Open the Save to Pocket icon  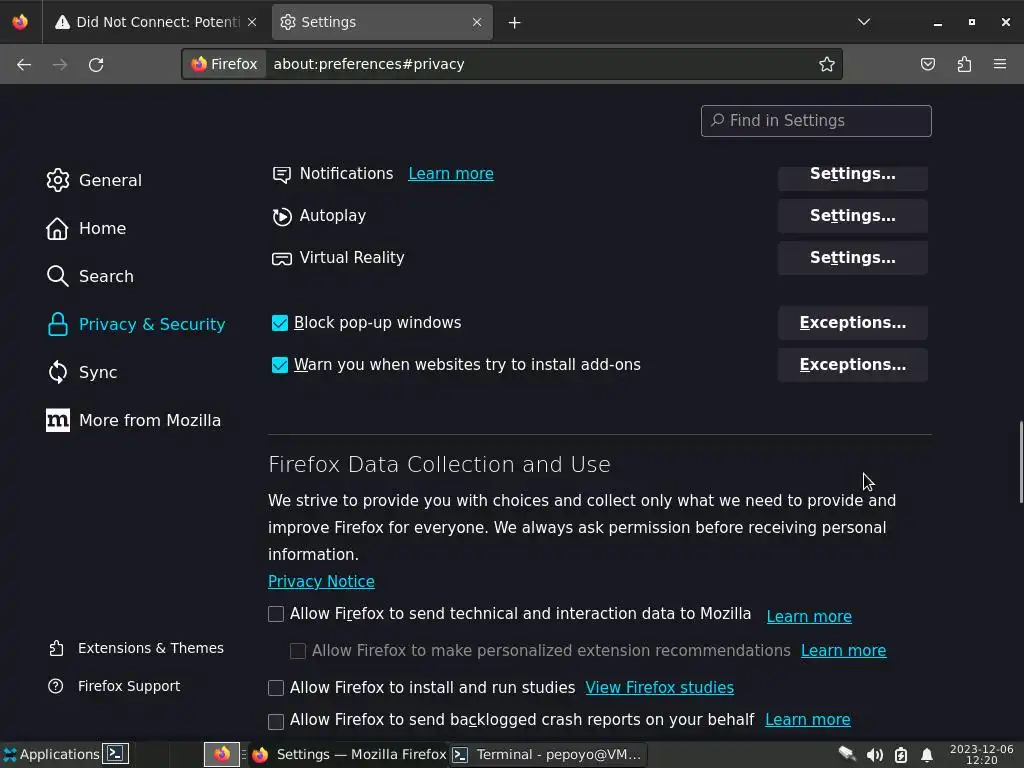[x=928, y=64]
